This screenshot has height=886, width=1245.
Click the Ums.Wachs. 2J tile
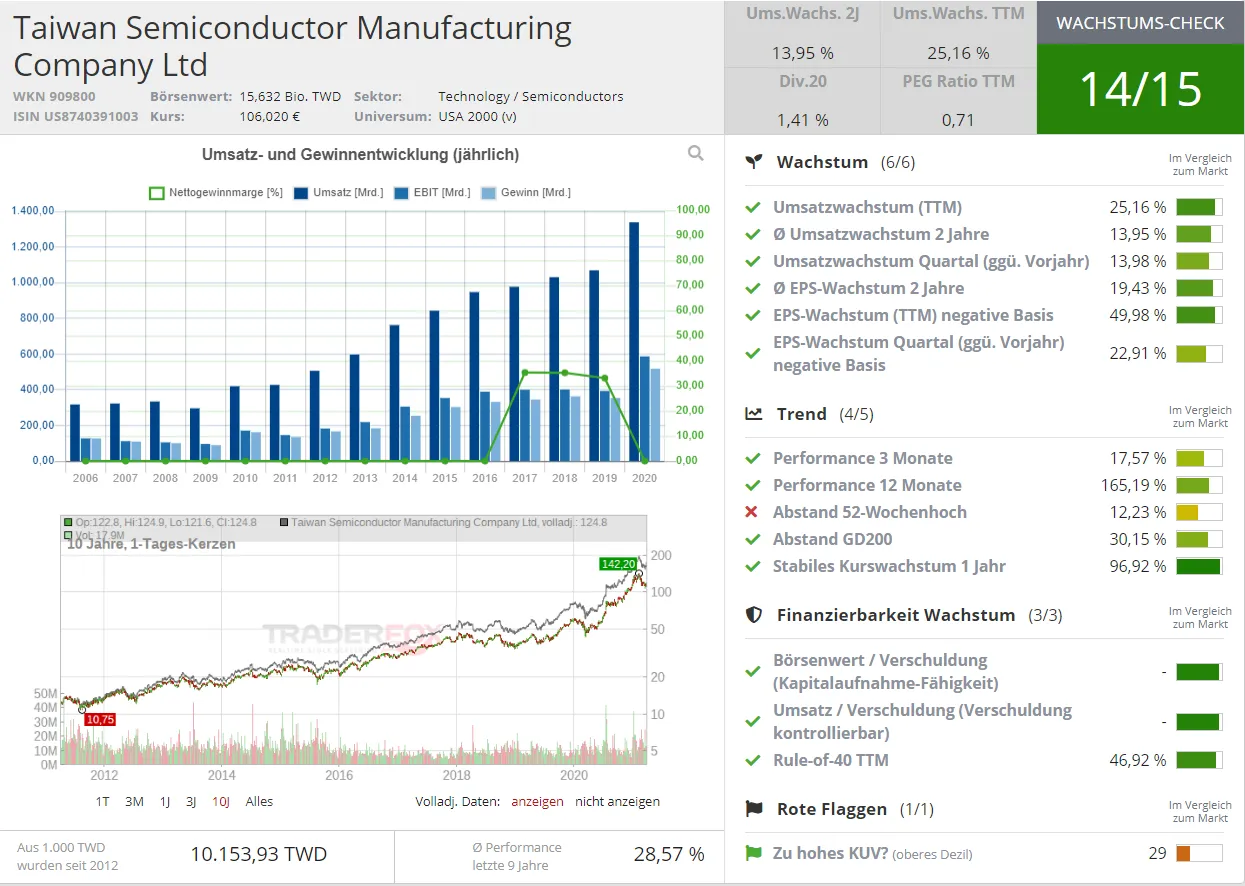pyautogui.click(x=802, y=34)
